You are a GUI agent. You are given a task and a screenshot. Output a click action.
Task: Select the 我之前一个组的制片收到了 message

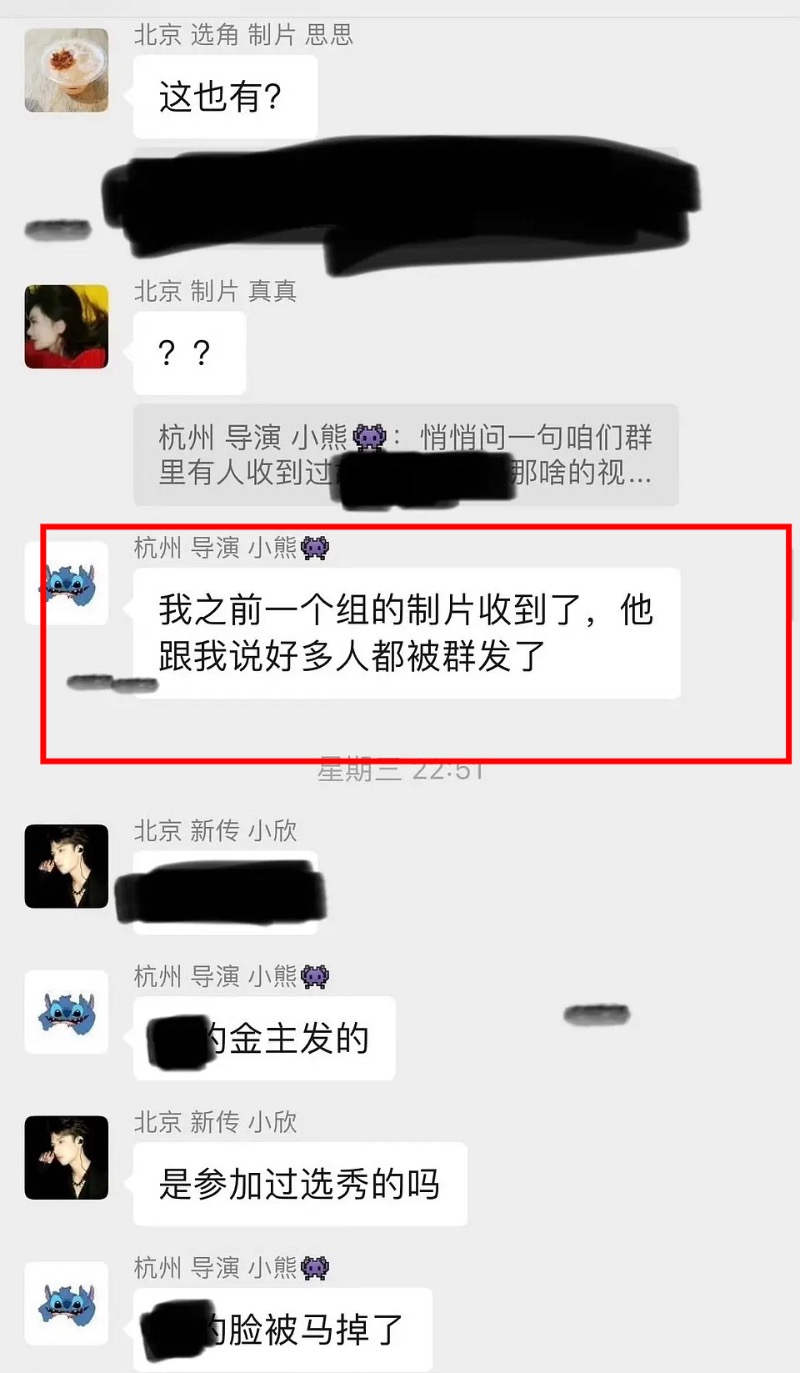point(407,633)
